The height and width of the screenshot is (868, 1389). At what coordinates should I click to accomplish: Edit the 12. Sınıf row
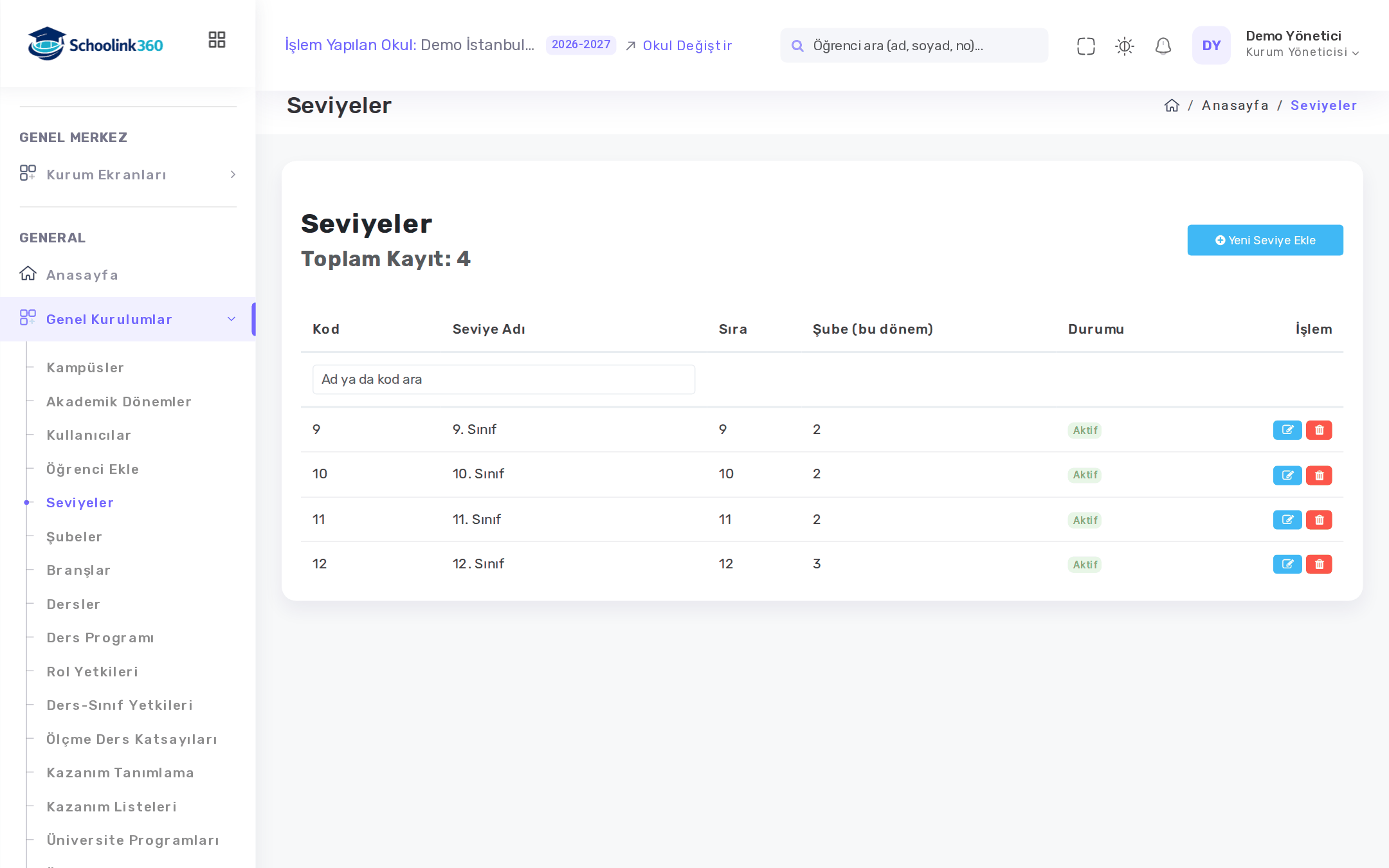(1287, 564)
